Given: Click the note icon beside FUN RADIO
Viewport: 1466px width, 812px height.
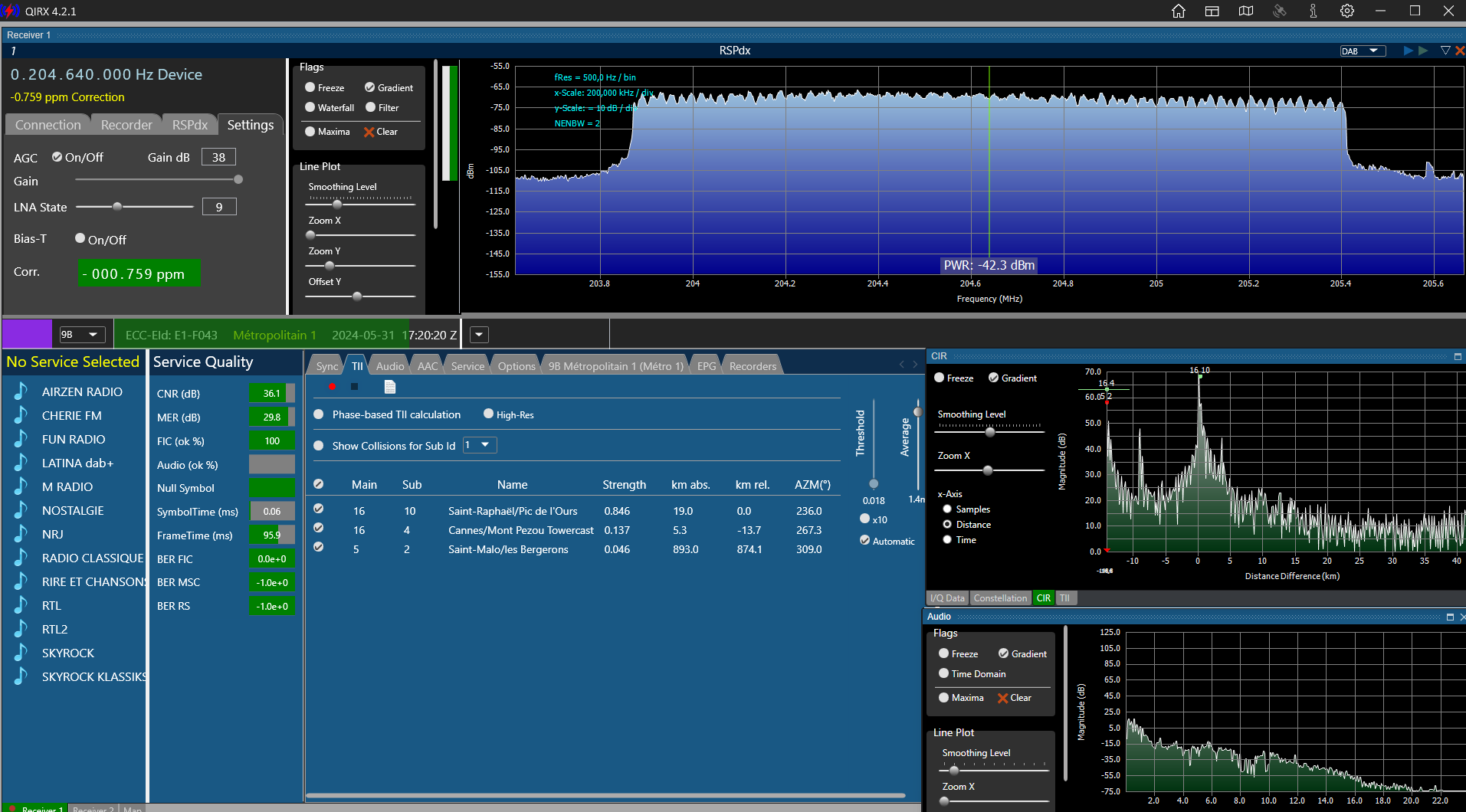Looking at the screenshot, I should click(21, 439).
